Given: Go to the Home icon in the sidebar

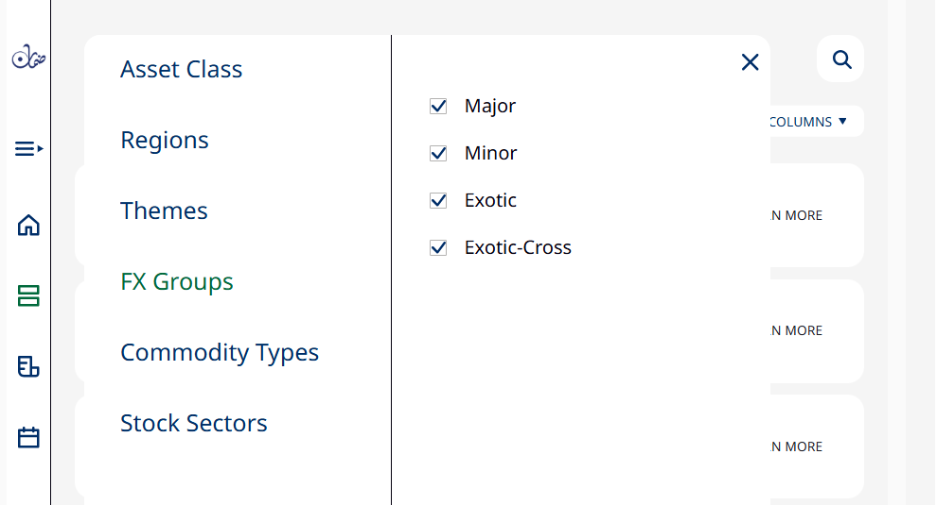Looking at the screenshot, I should [28, 225].
